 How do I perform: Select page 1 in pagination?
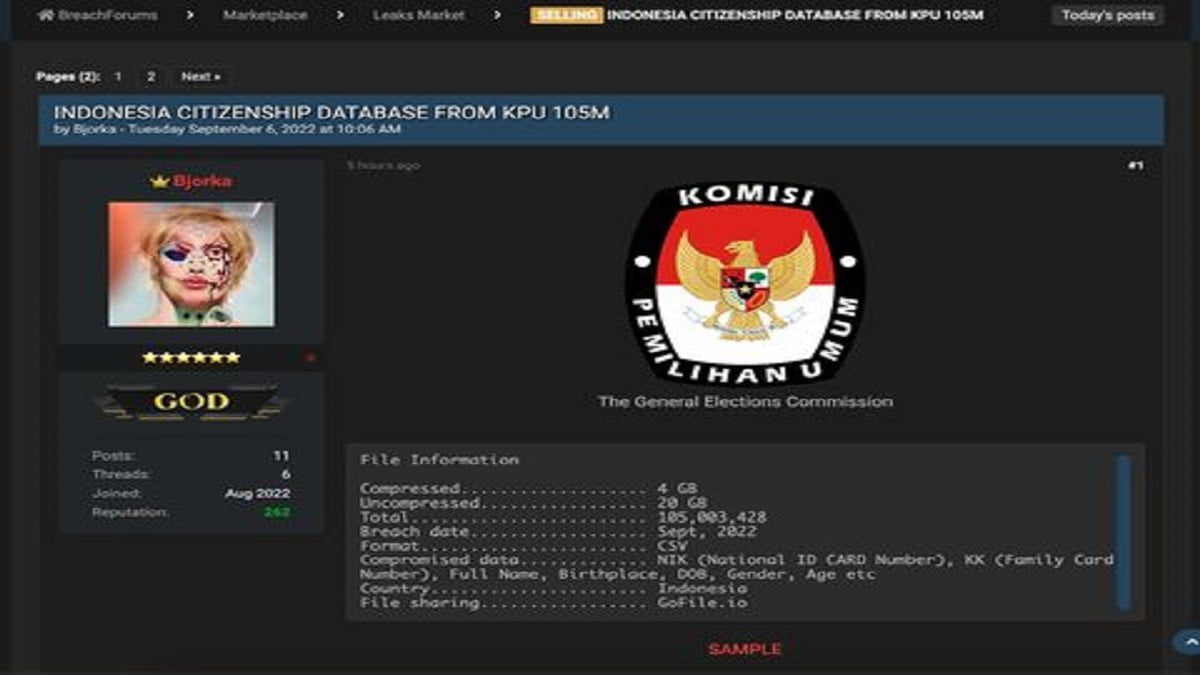[118, 77]
